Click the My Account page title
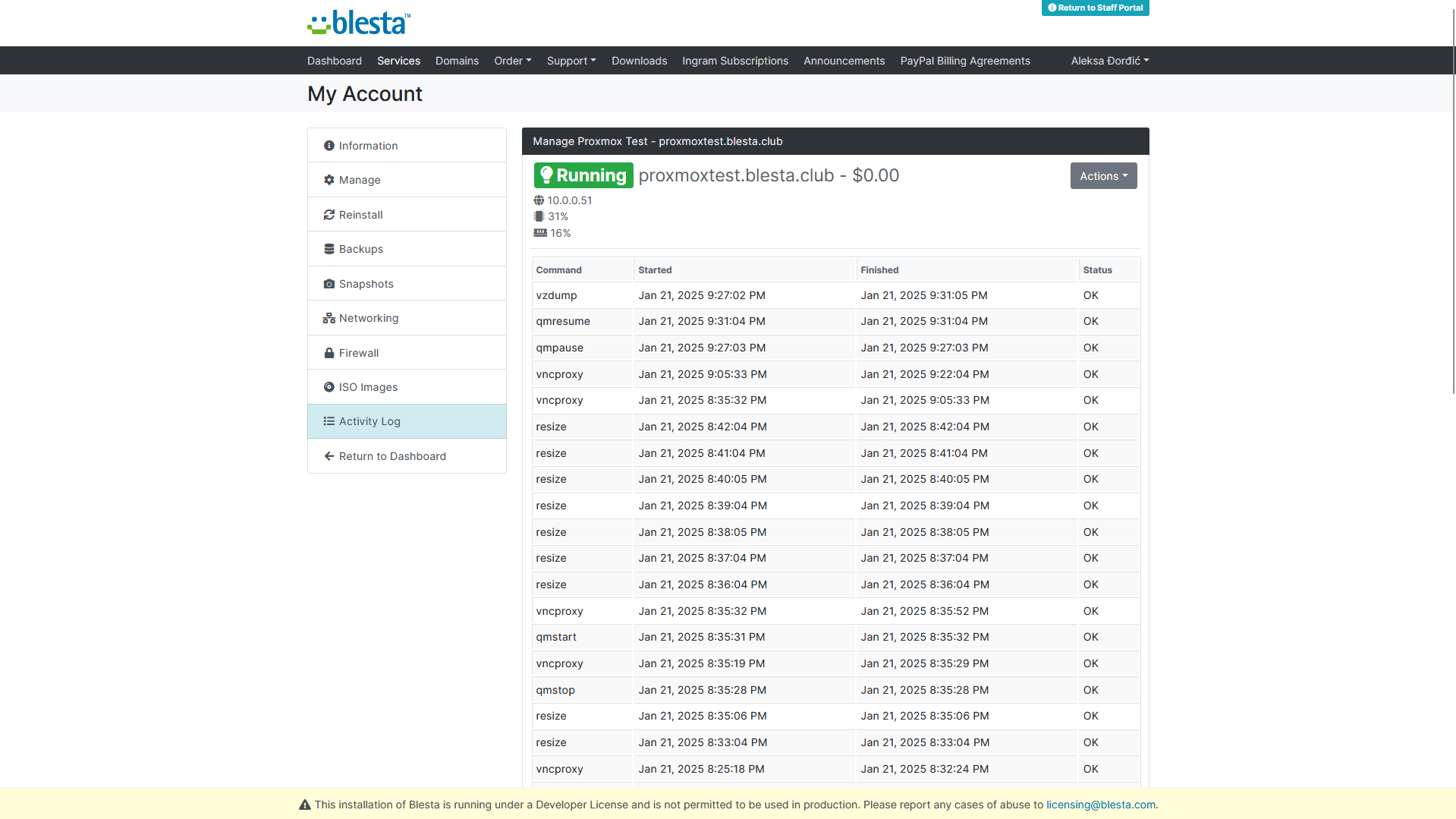Screen dimensions: 1456x819 click(365, 94)
